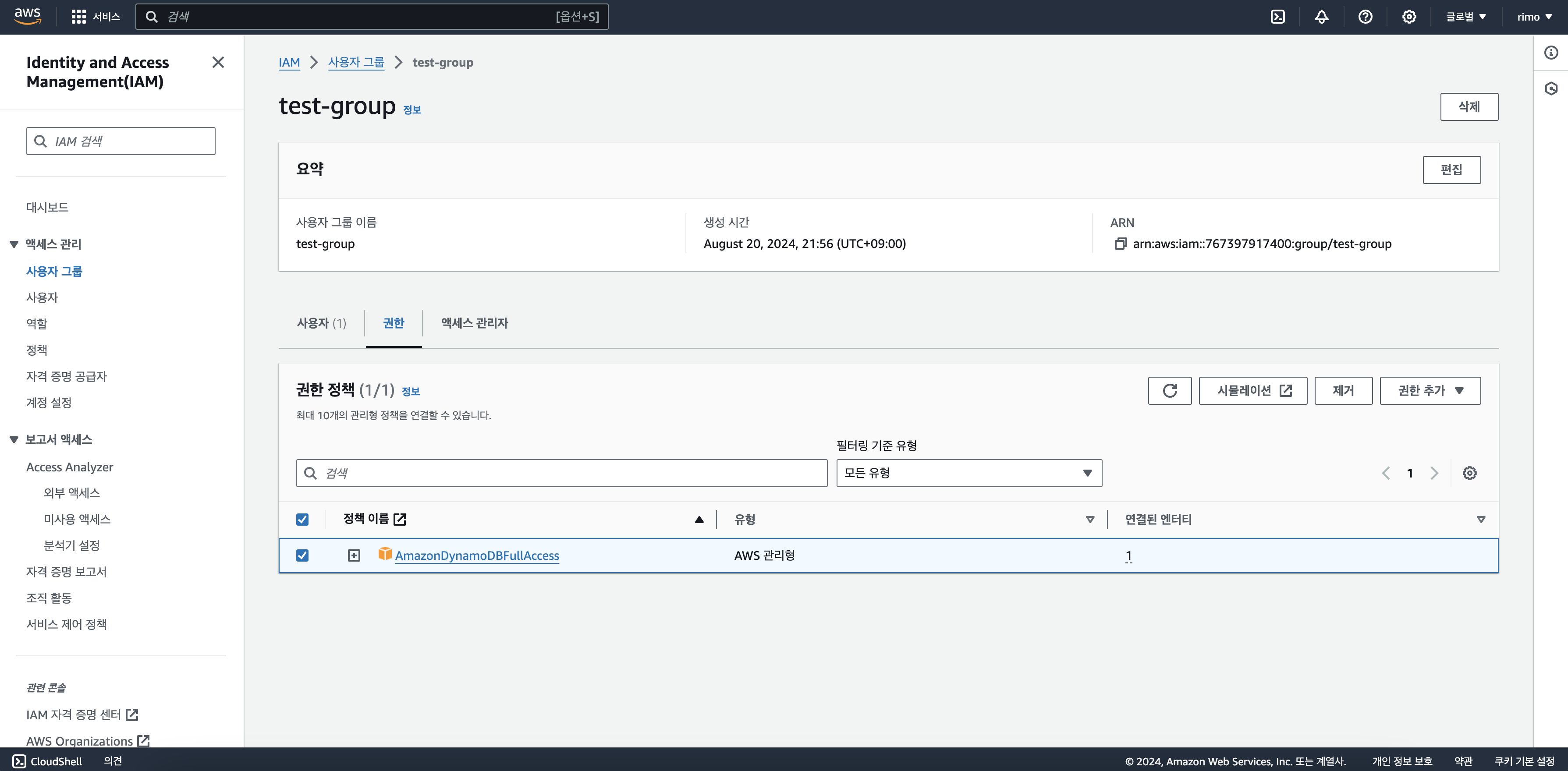The height and width of the screenshot is (771, 1568).
Task: Open the 권한 추가 dropdown button
Action: pyautogui.click(x=1430, y=391)
